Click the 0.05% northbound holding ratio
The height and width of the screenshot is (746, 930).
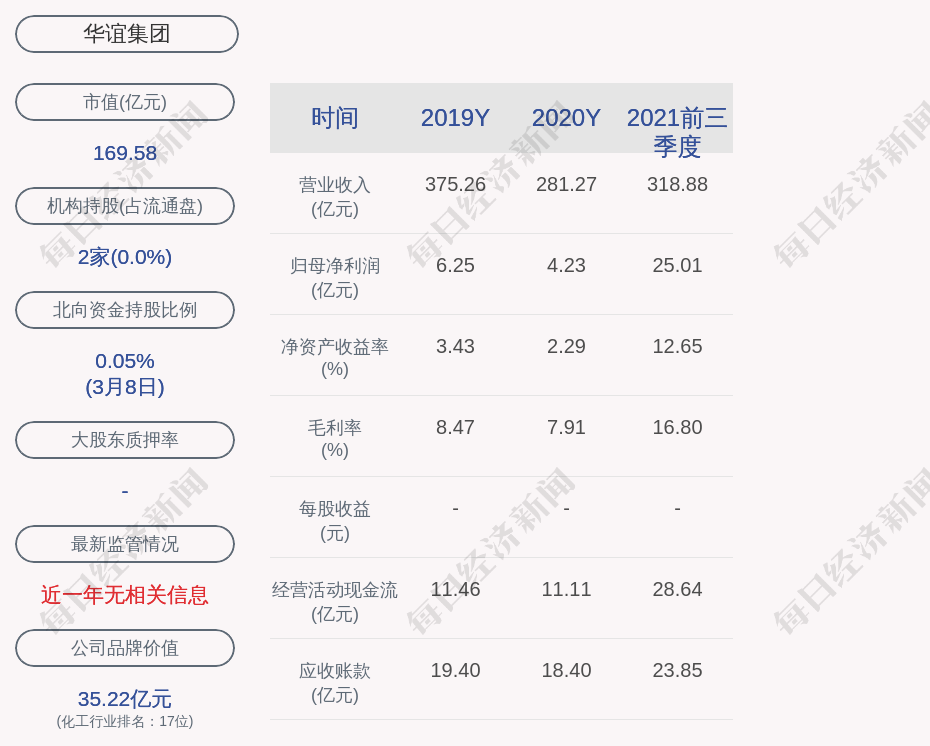(x=125, y=361)
